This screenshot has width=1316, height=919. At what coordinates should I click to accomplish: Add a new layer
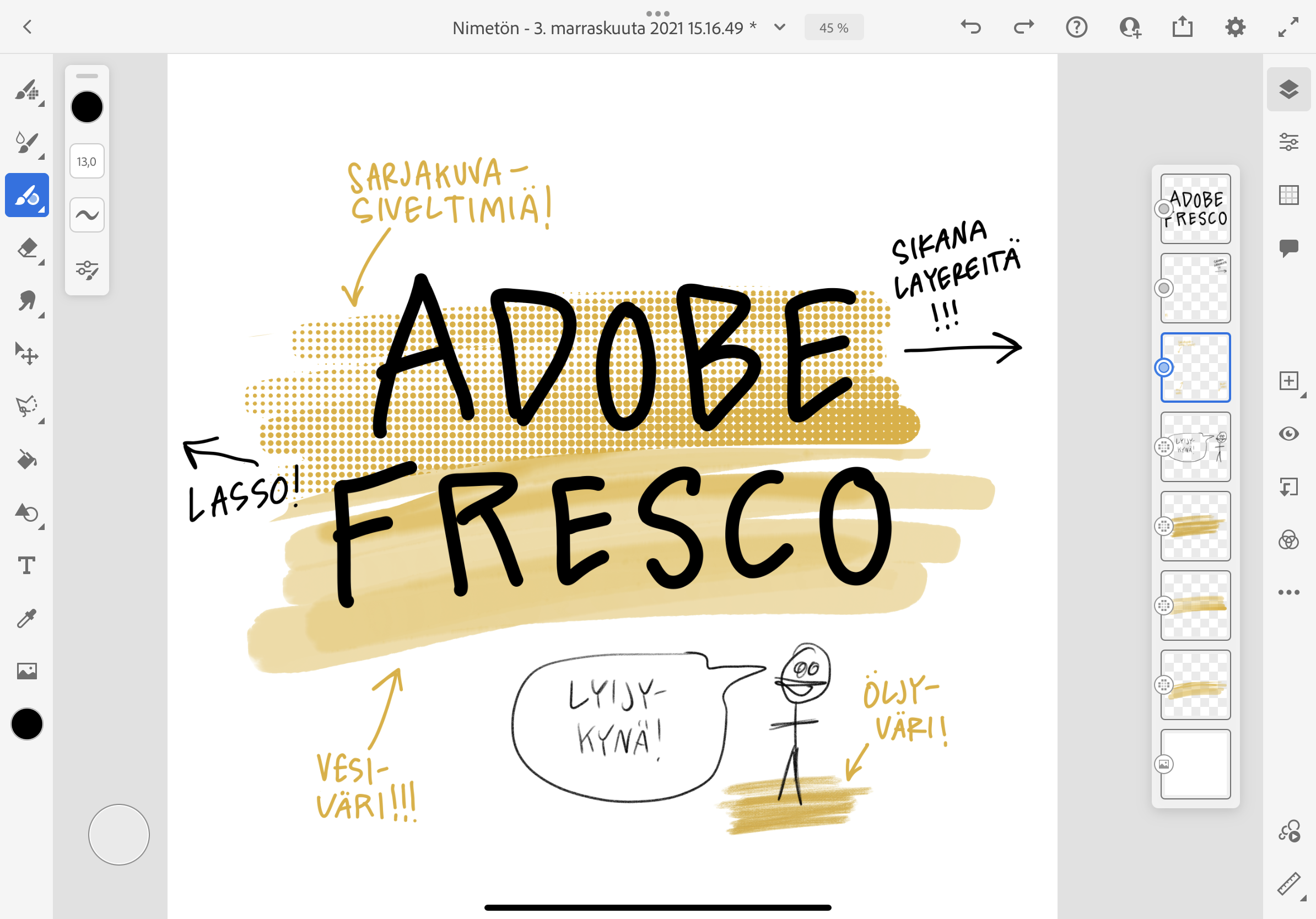pyautogui.click(x=1288, y=381)
